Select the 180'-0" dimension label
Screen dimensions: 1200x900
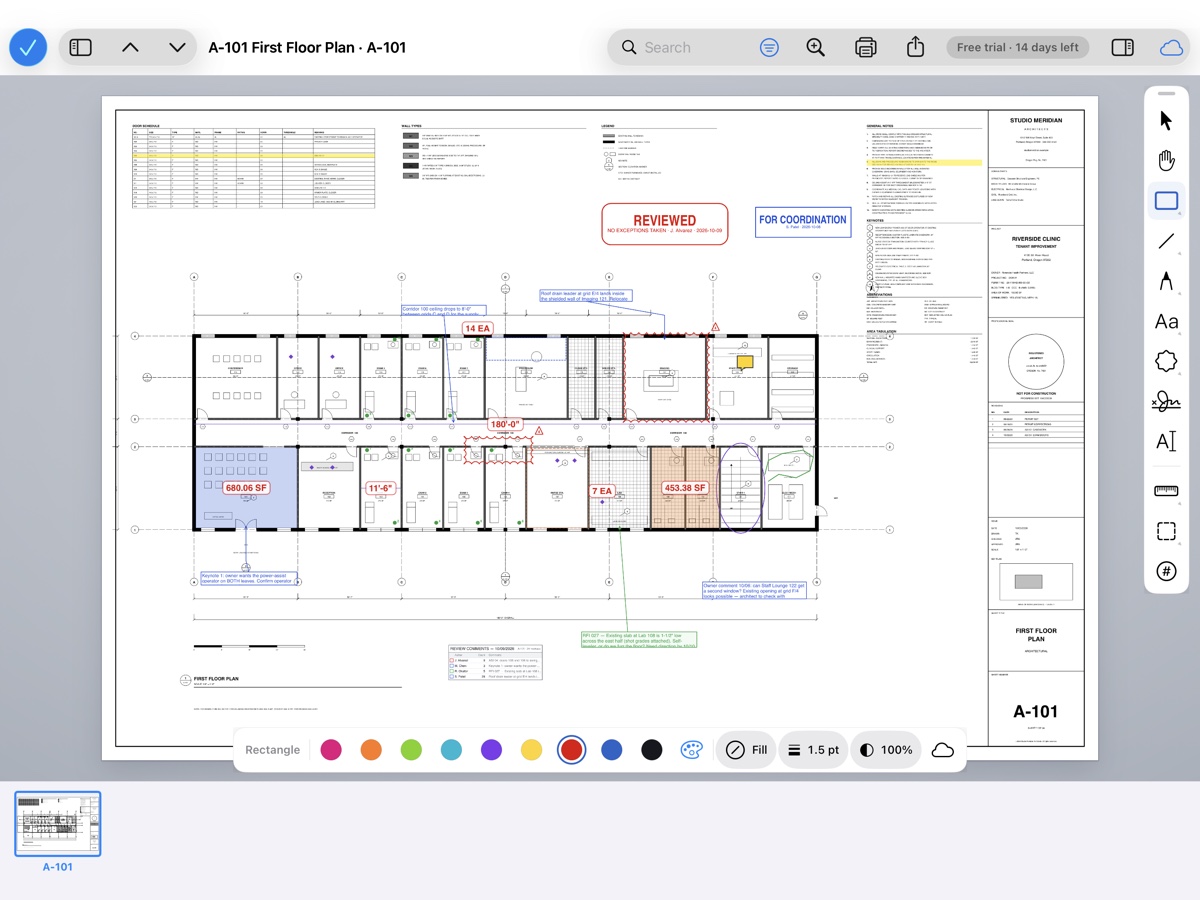coord(505,424)
